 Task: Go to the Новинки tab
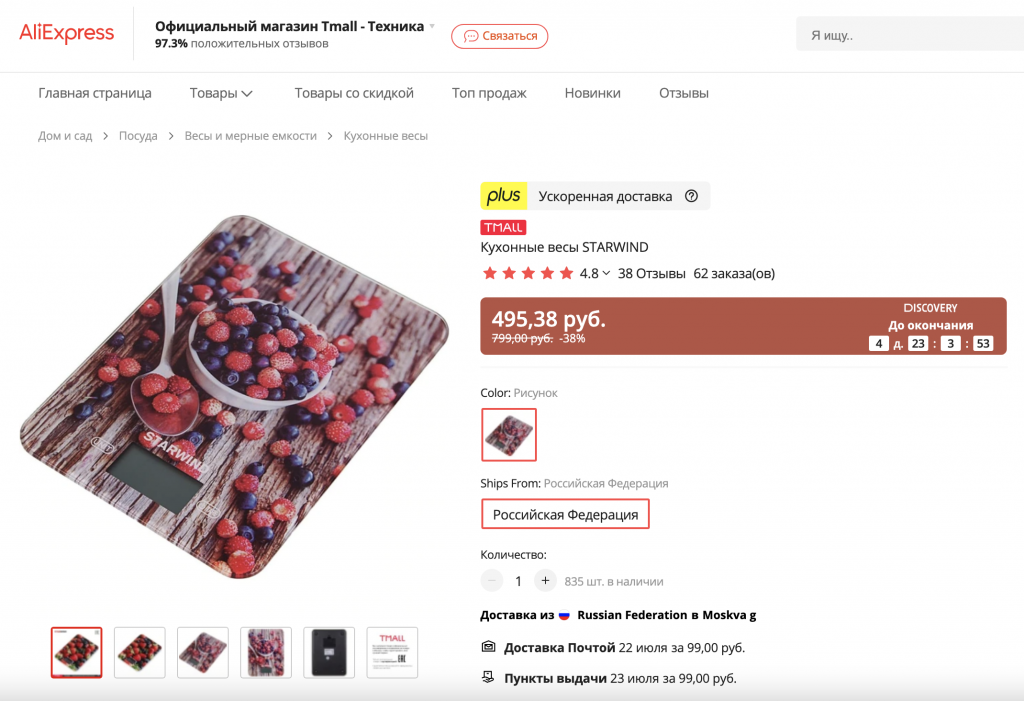(592, 93)
